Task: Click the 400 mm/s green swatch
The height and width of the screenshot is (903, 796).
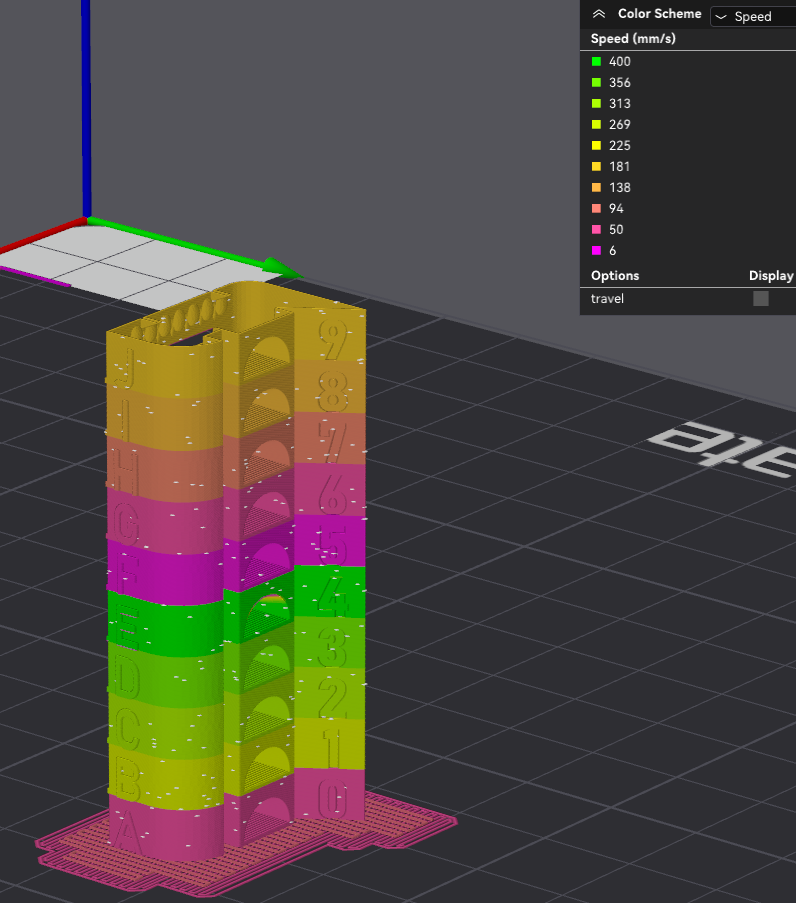Action: coord(596,61)
